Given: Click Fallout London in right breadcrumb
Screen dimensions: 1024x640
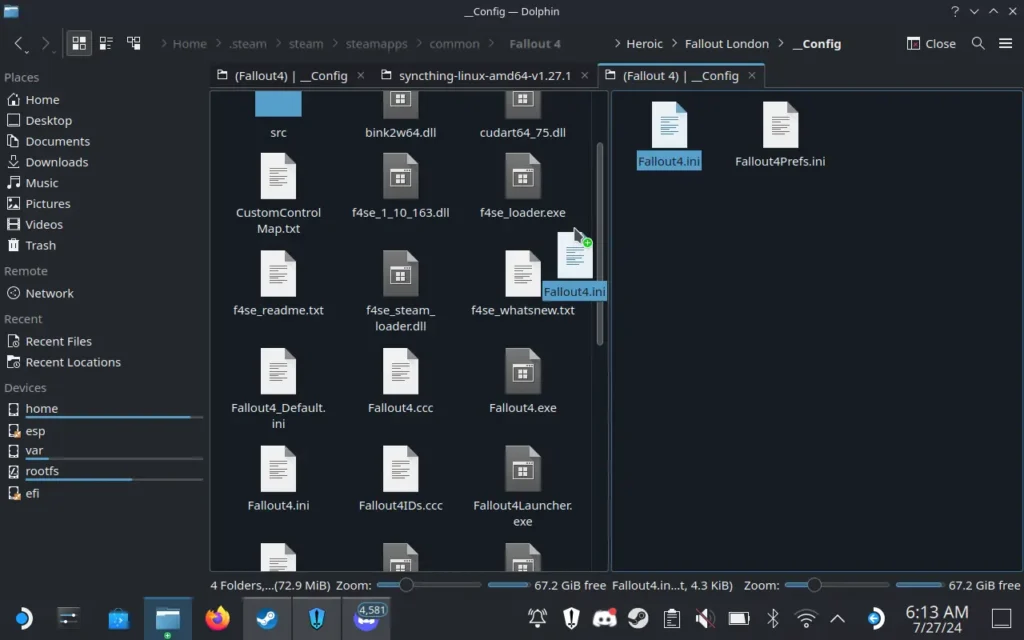Looking at the screenshot, I should 726,44.
